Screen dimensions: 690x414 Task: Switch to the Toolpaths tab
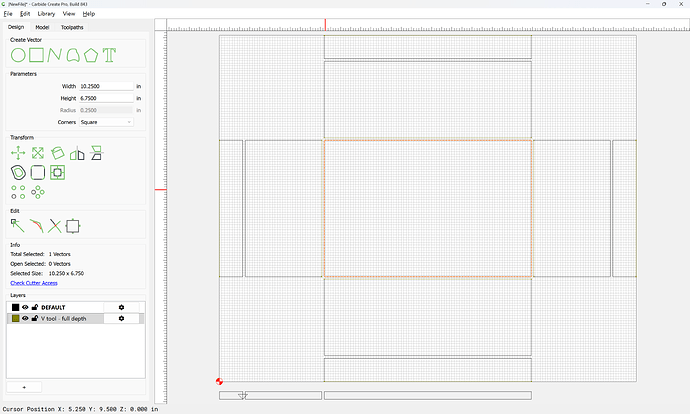pos(72,27)
